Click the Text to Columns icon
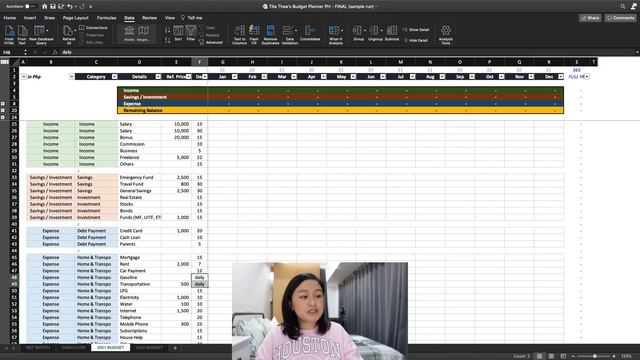This screenshot has height=360, width=640. point(240,31)
